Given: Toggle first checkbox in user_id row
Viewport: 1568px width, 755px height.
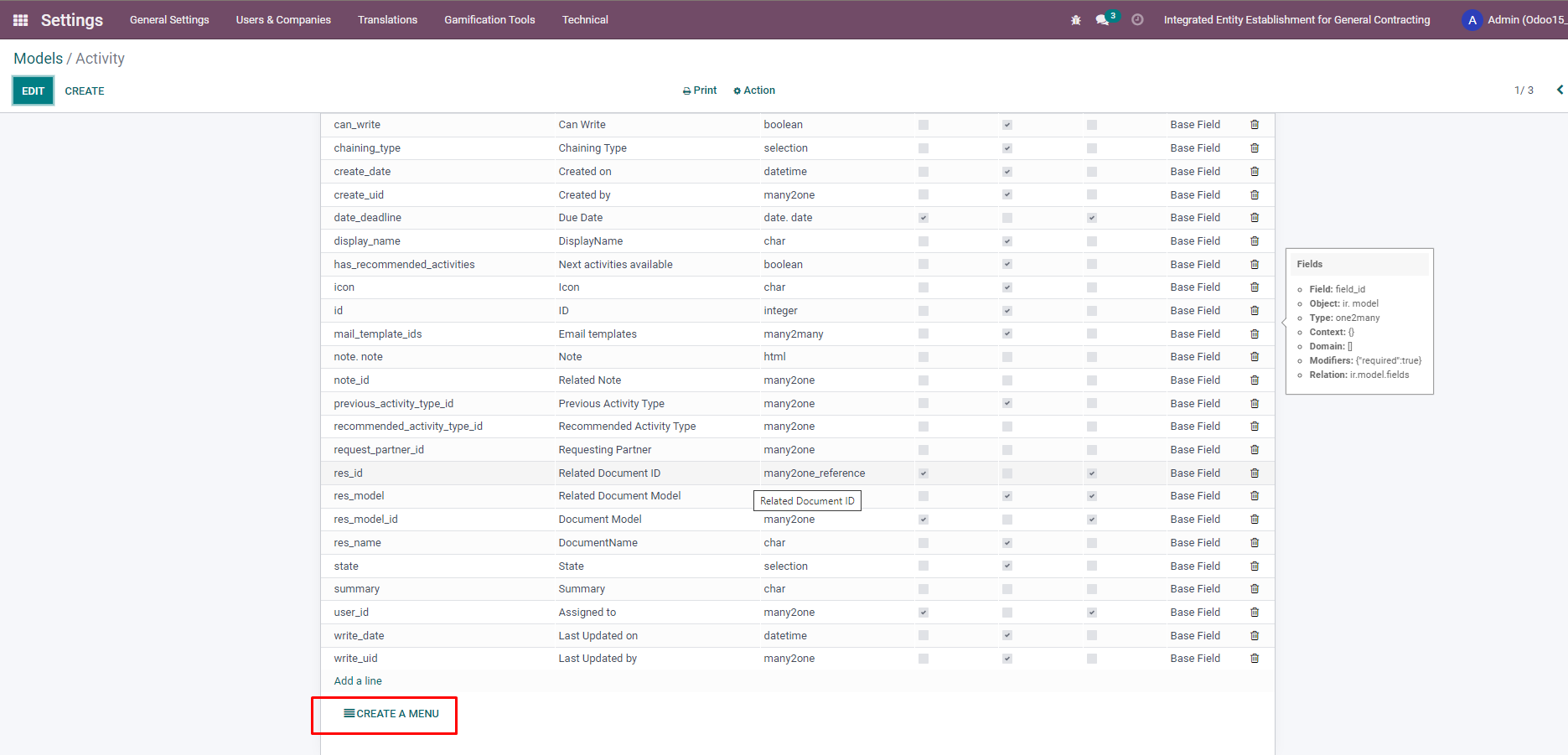Looking at the screenshot, I should click(x=924, y=613).
